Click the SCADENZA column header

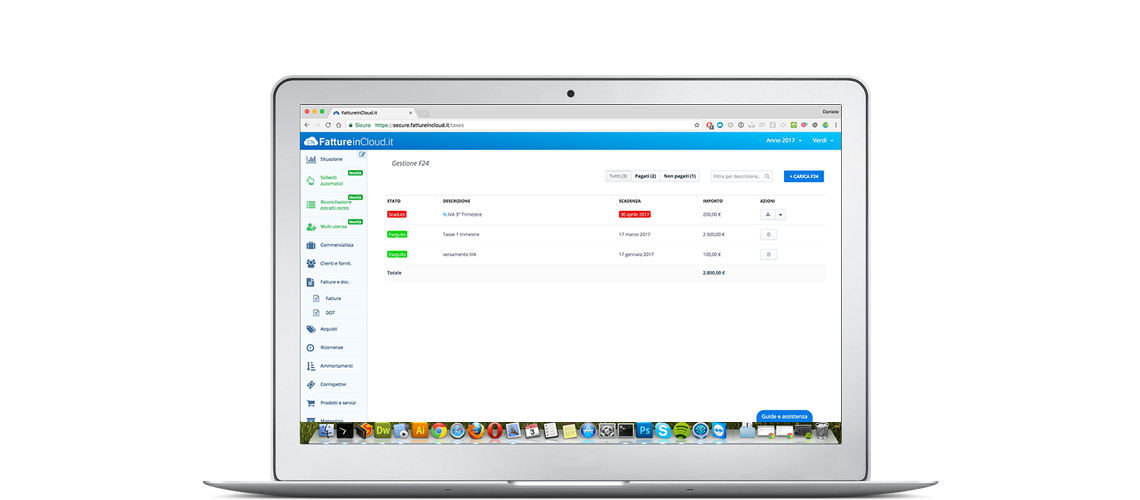coord(630,201)
